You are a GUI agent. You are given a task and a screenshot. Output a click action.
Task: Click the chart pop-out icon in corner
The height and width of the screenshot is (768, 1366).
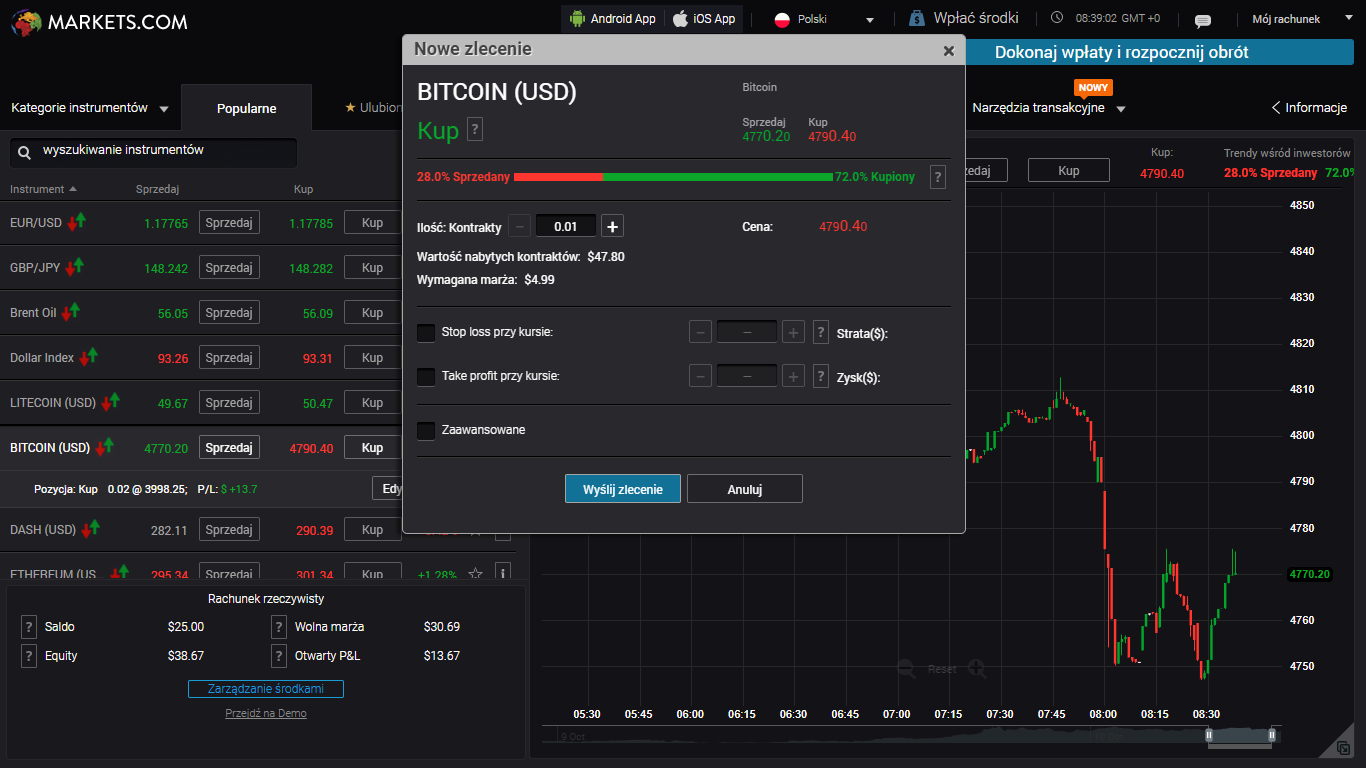click(x=1343, y=747)
